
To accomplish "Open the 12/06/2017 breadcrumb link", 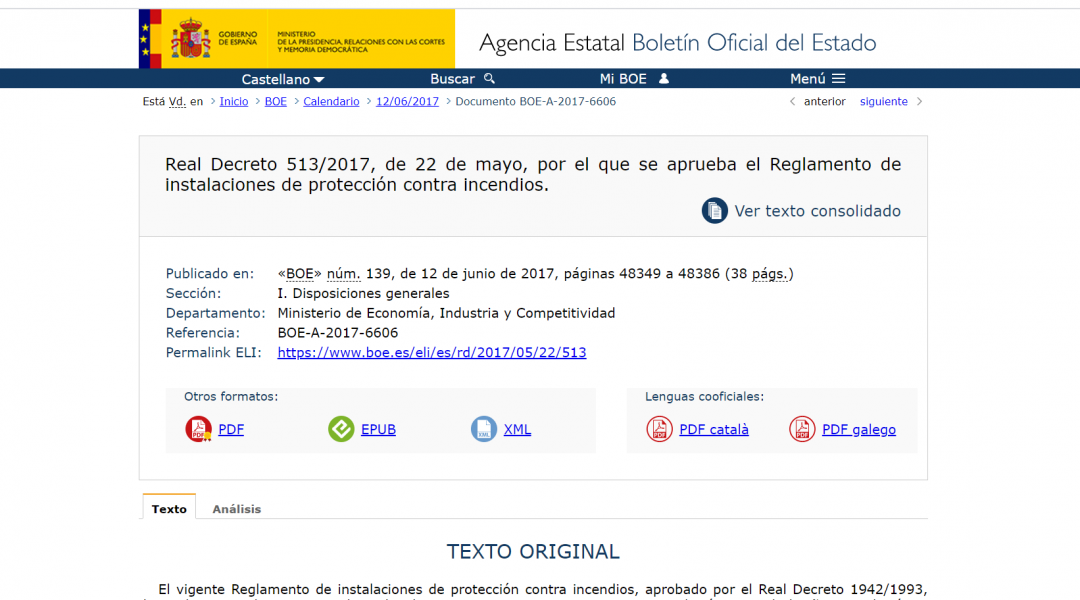I will point(407,101).
